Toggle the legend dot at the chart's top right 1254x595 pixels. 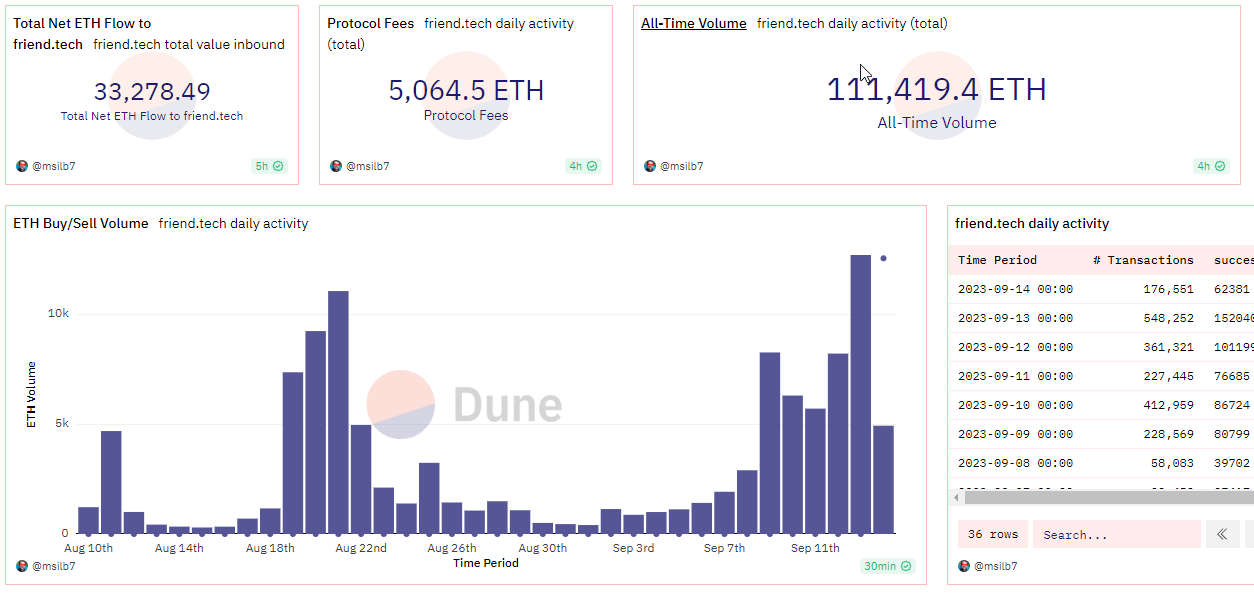(x=883, y=258)
